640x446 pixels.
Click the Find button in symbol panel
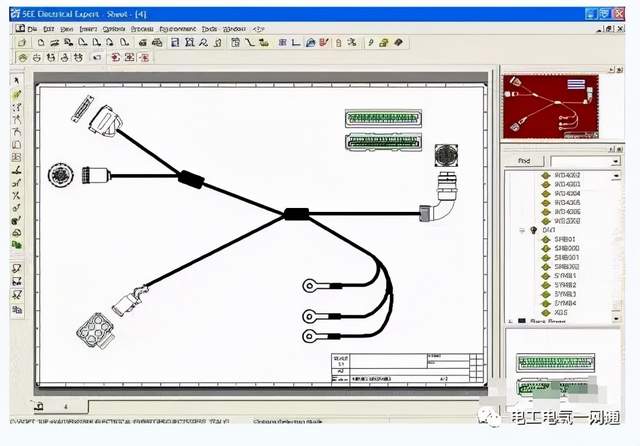[523, 160]
